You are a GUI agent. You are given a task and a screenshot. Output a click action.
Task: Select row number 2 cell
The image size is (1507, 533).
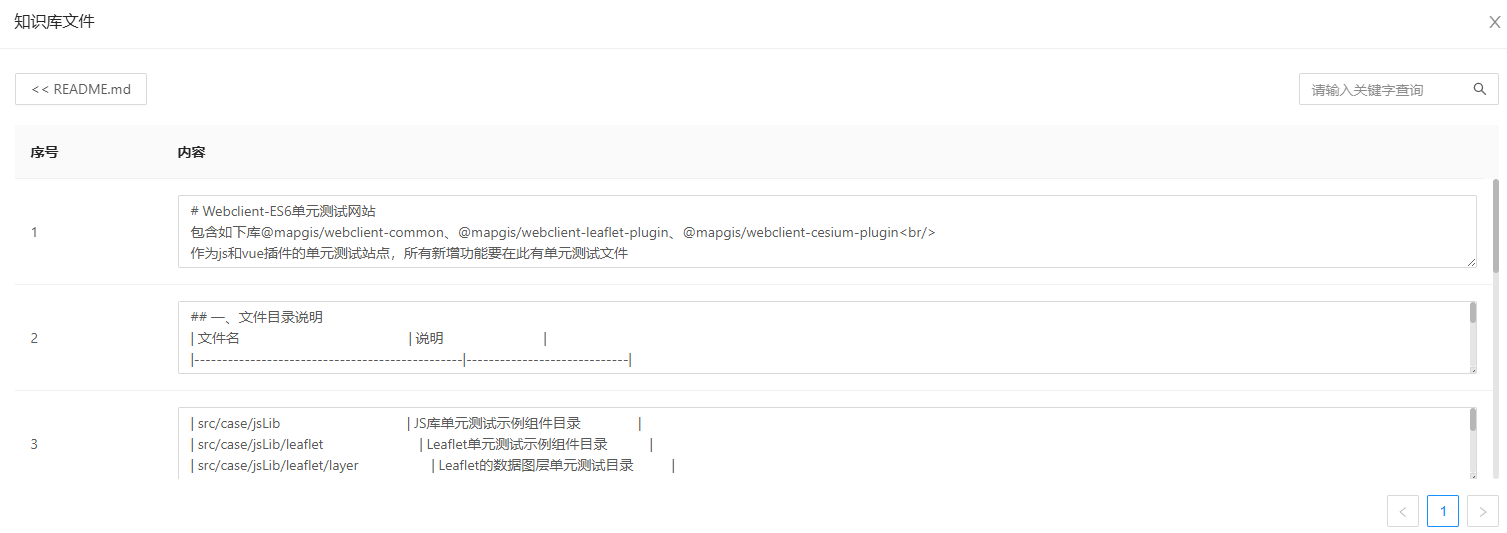(x=34, y=338)
